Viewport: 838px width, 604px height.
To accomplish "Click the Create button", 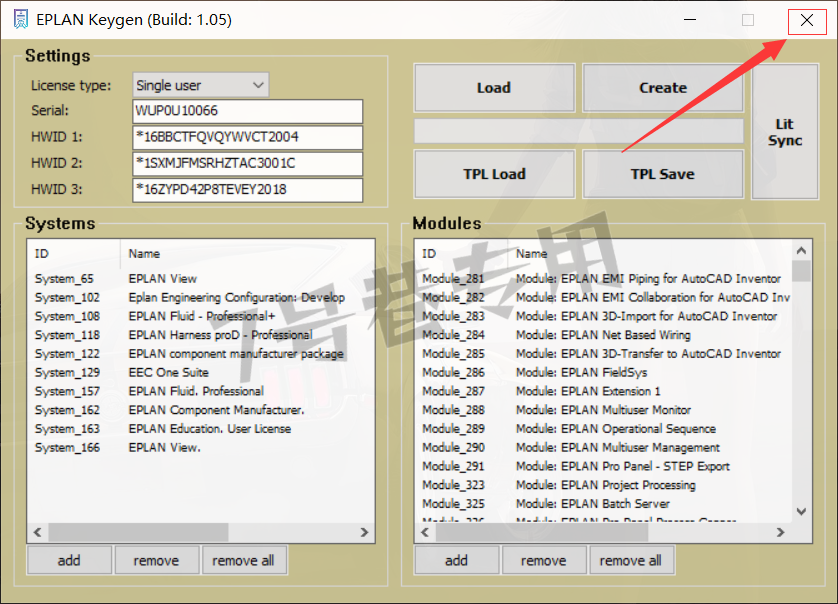I will pyautogui.click(x=663, y=88).
